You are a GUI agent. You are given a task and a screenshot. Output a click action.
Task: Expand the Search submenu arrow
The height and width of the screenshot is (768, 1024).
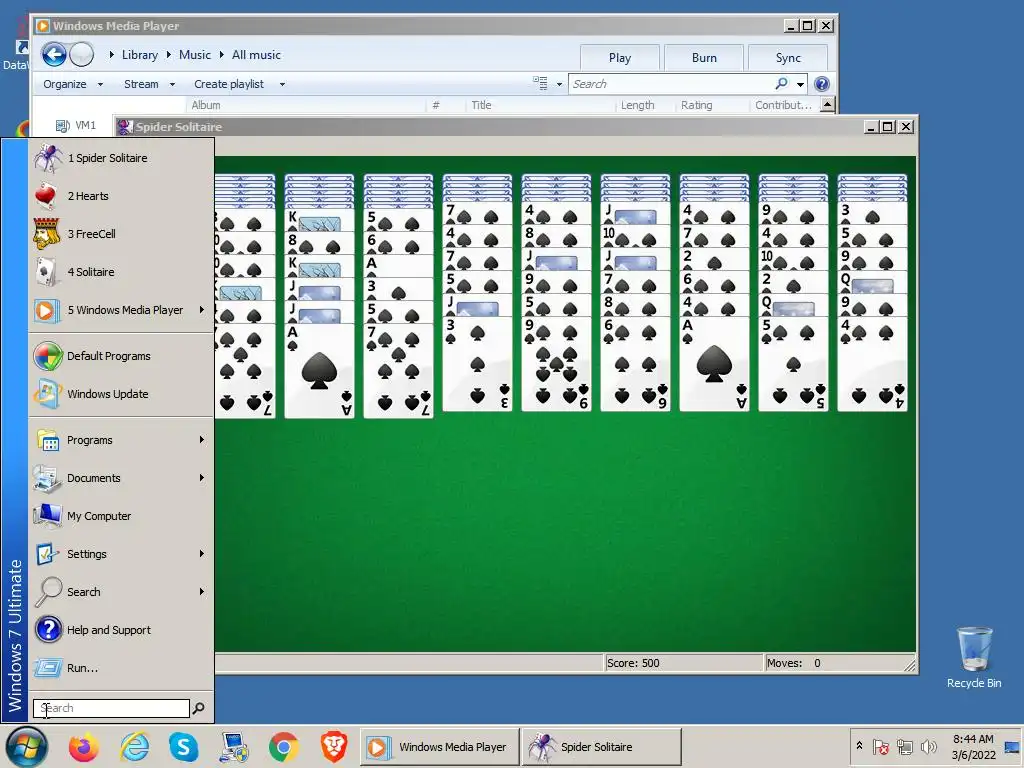202,592
